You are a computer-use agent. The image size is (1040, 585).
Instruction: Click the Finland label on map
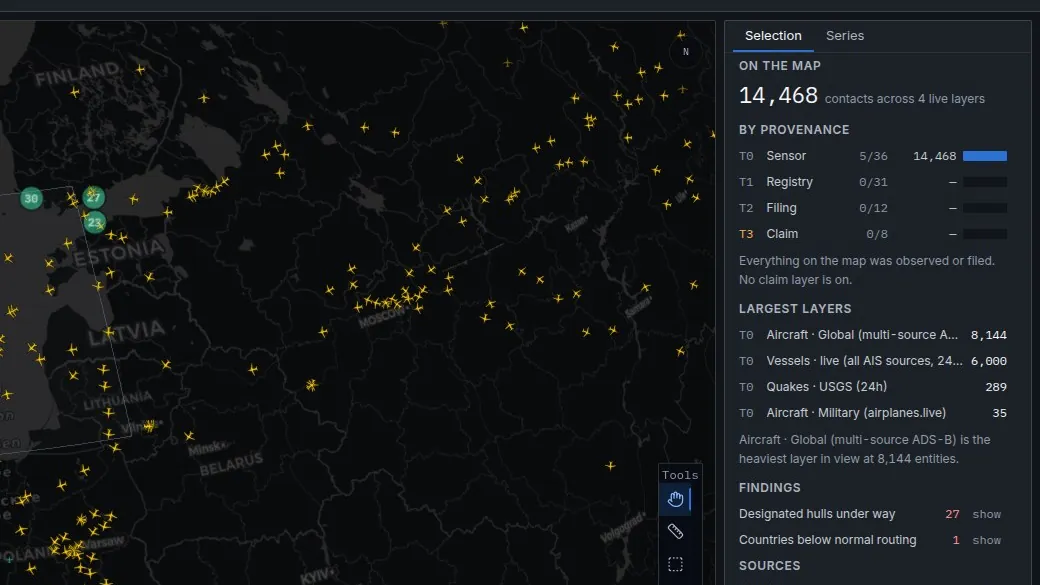coord(78,73)
